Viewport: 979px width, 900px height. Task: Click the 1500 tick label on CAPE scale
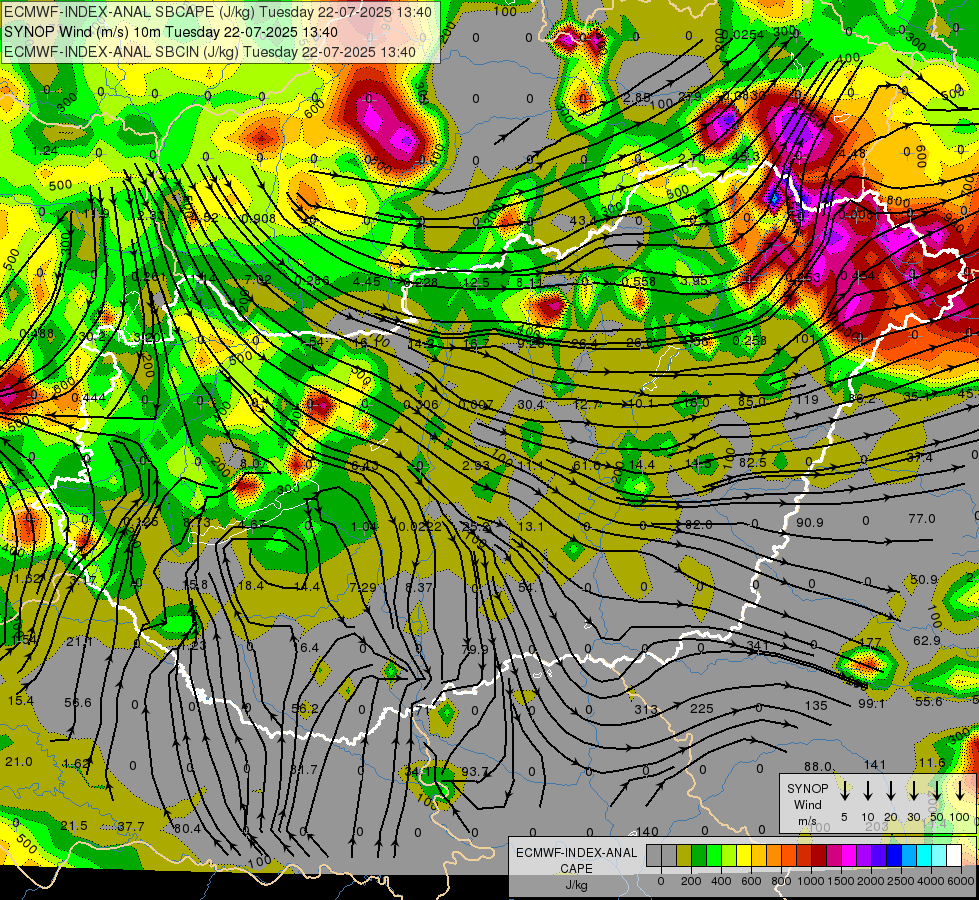pos(840,881)
